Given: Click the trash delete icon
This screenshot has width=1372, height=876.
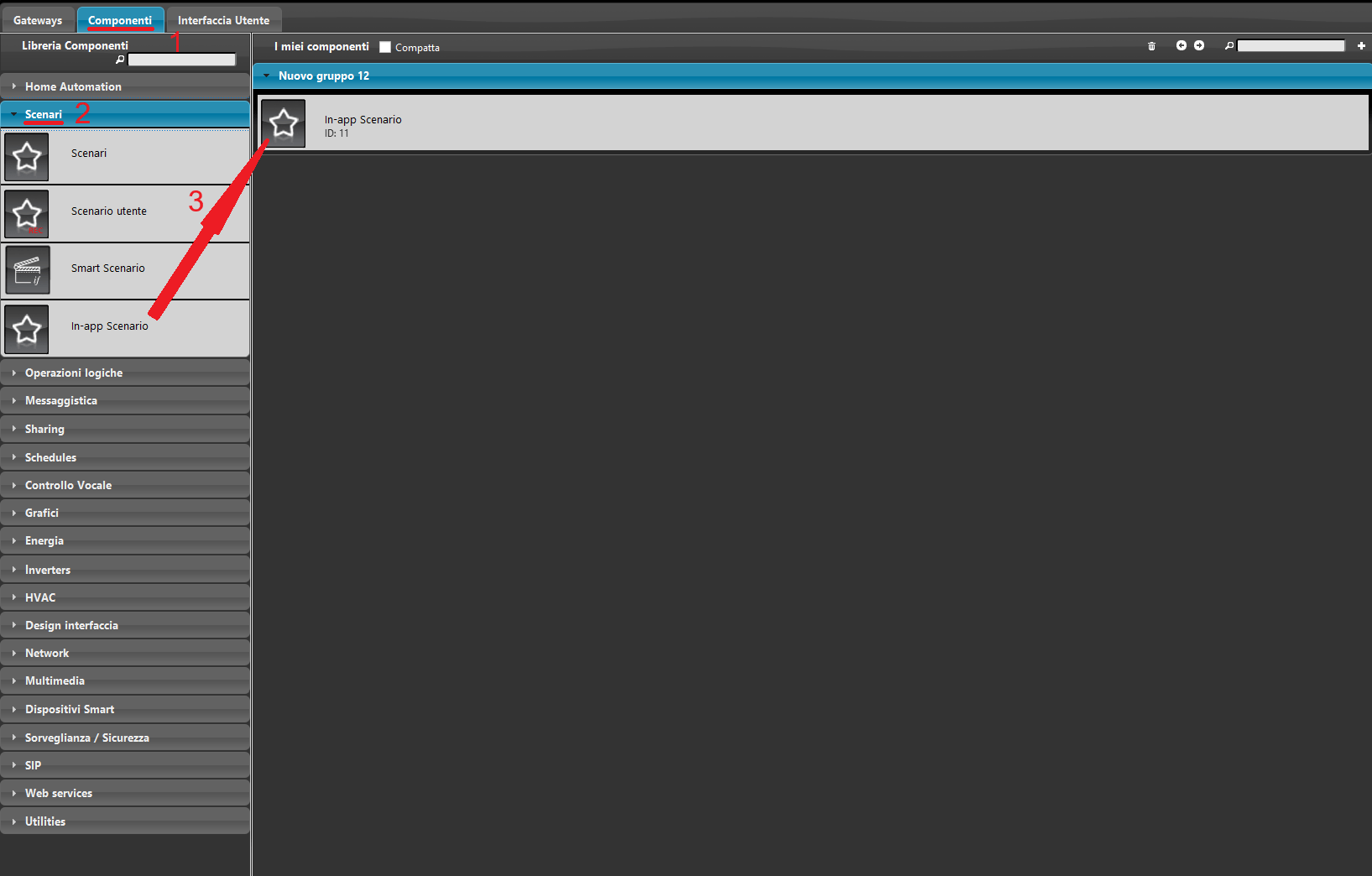Looking at the screenshot, I should coord(1151,46).
